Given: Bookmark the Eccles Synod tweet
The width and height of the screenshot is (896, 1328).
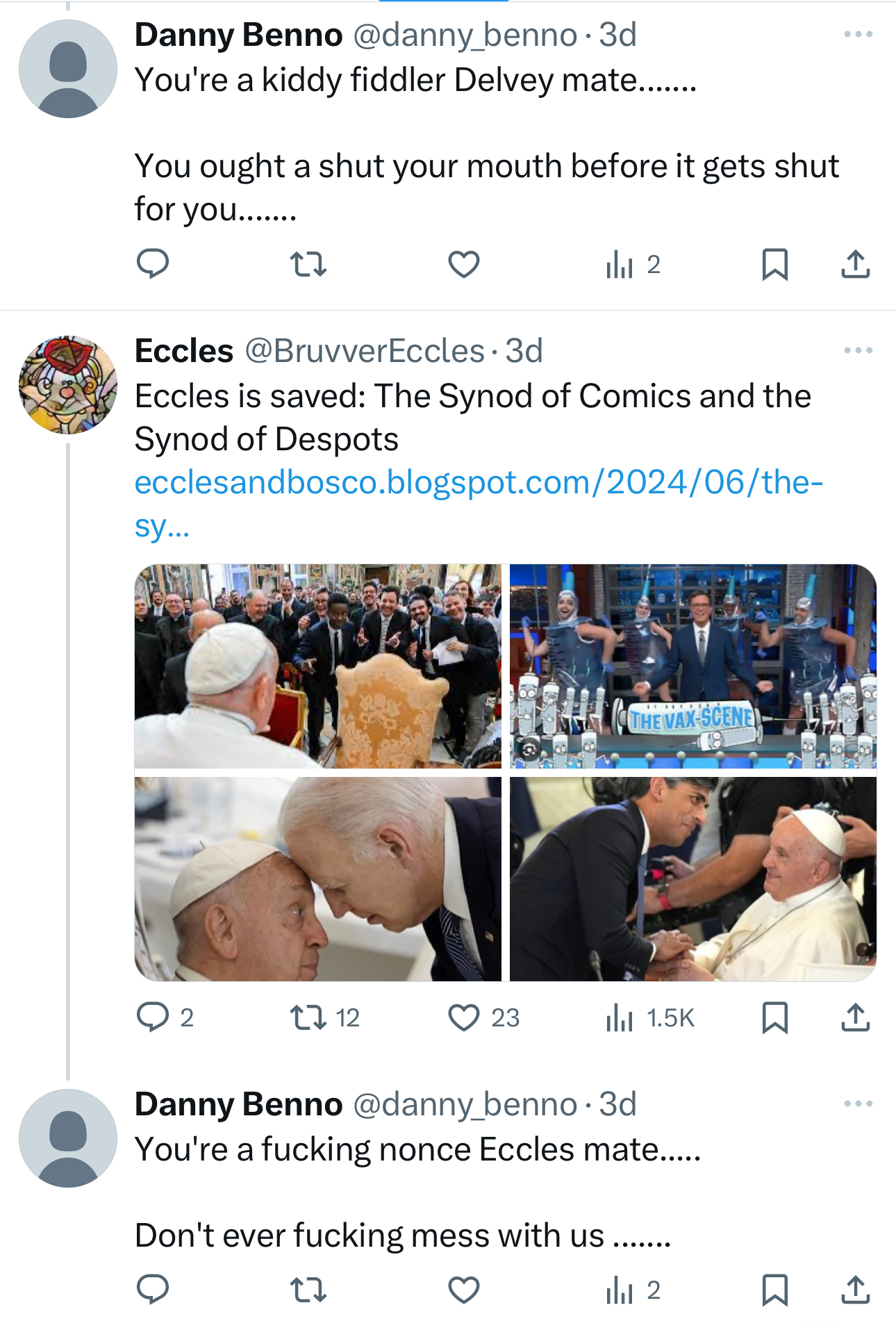Looking at the screenshot, I should [x=774, y=1017].
